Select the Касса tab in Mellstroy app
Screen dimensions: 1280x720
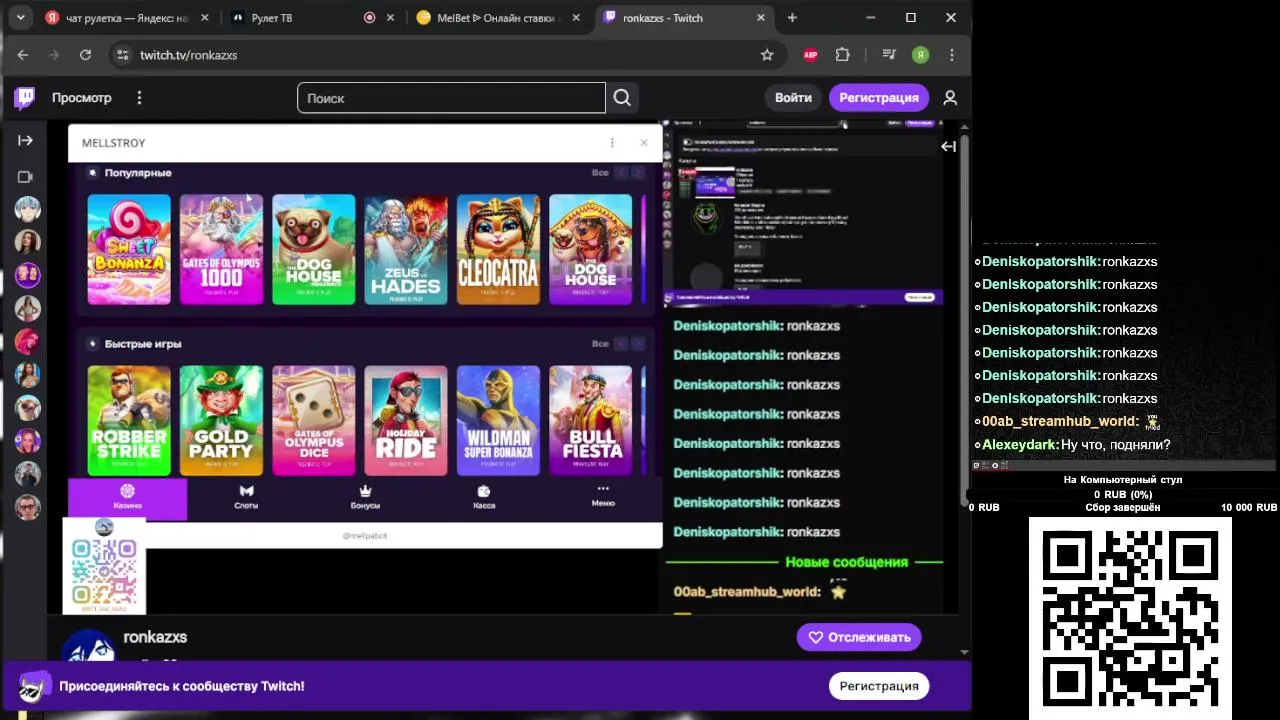(x=484, y=497)
